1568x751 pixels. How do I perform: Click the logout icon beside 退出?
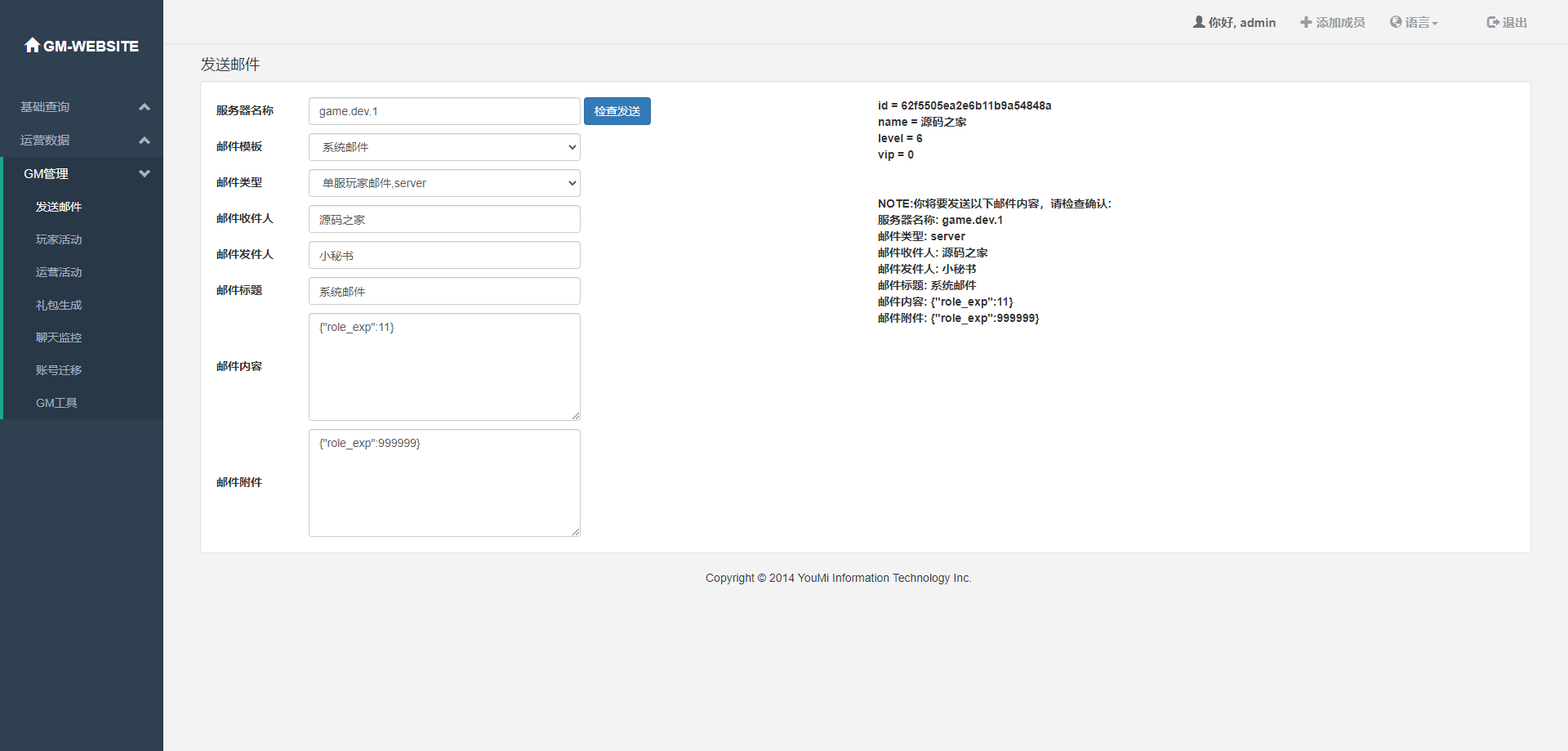[x=1493, y=22]
